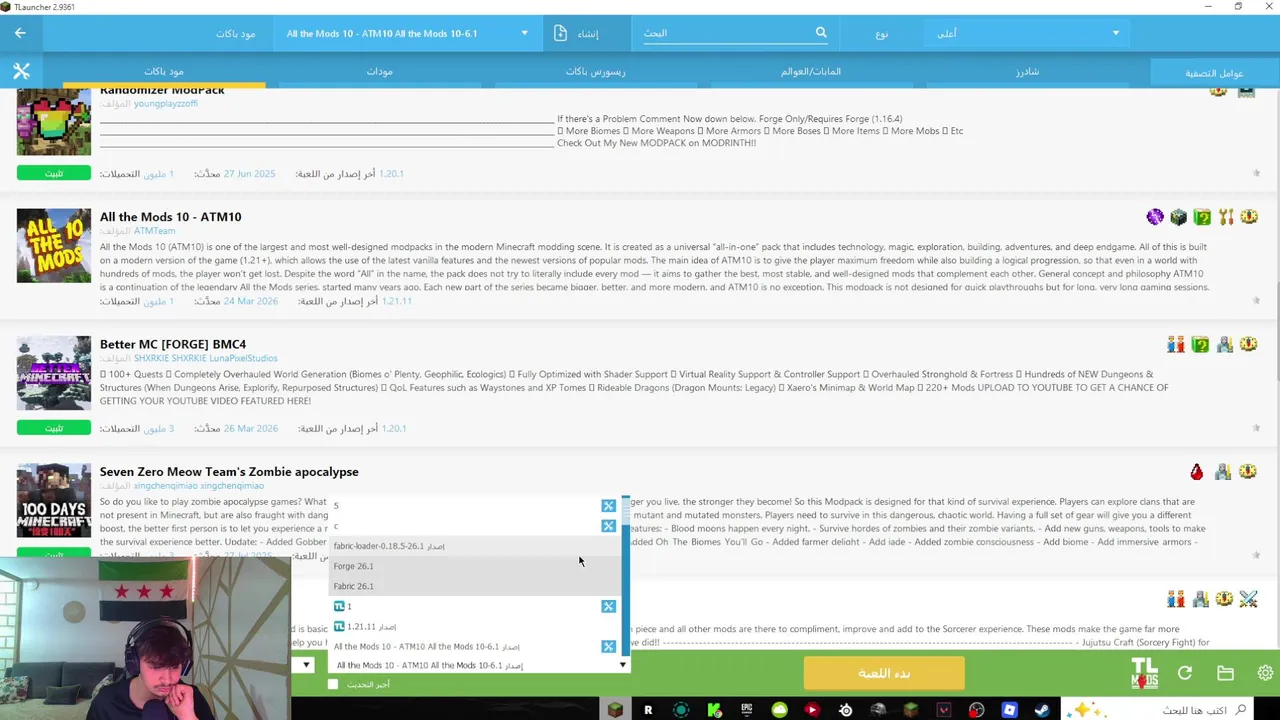Open the game folder icon
The image size is (1280, 720).
pyautogui.click(x=1225, y=673)
